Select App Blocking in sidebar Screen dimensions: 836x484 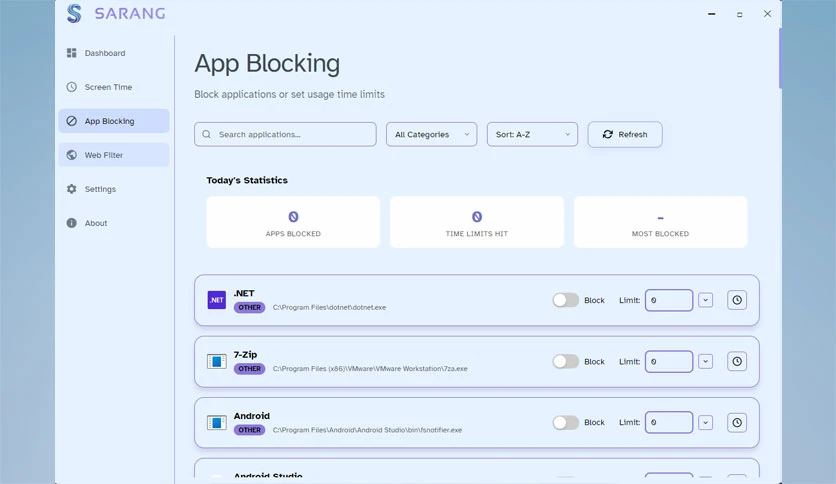[114, 121]
